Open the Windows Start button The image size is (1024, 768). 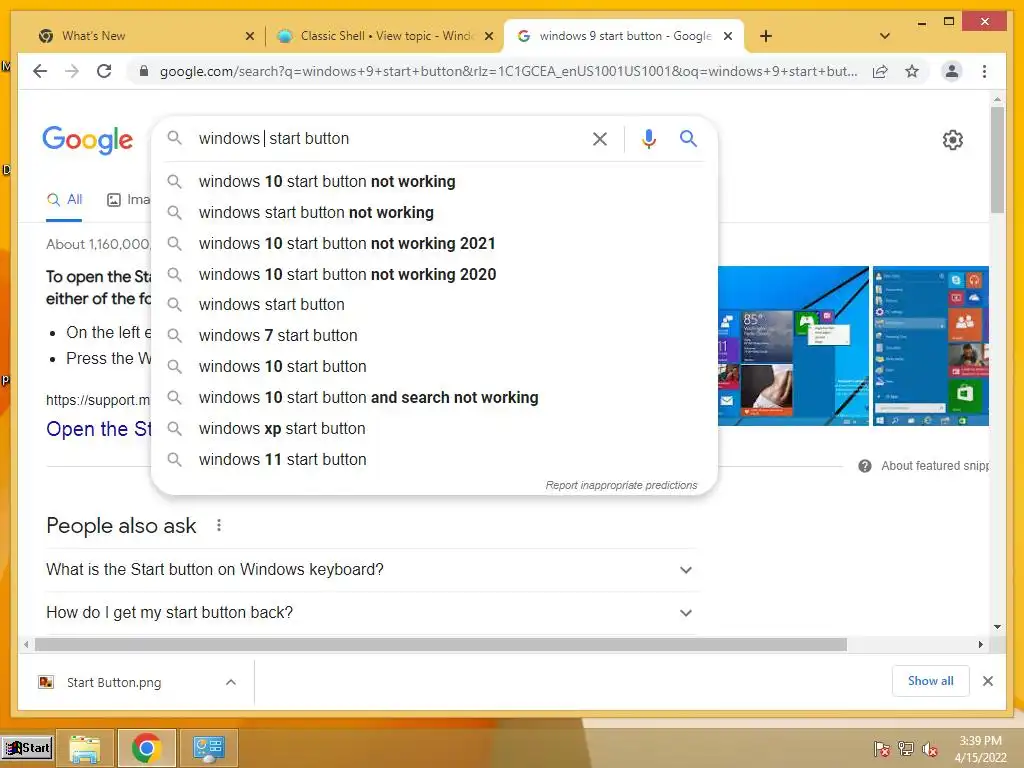(27, 748)
